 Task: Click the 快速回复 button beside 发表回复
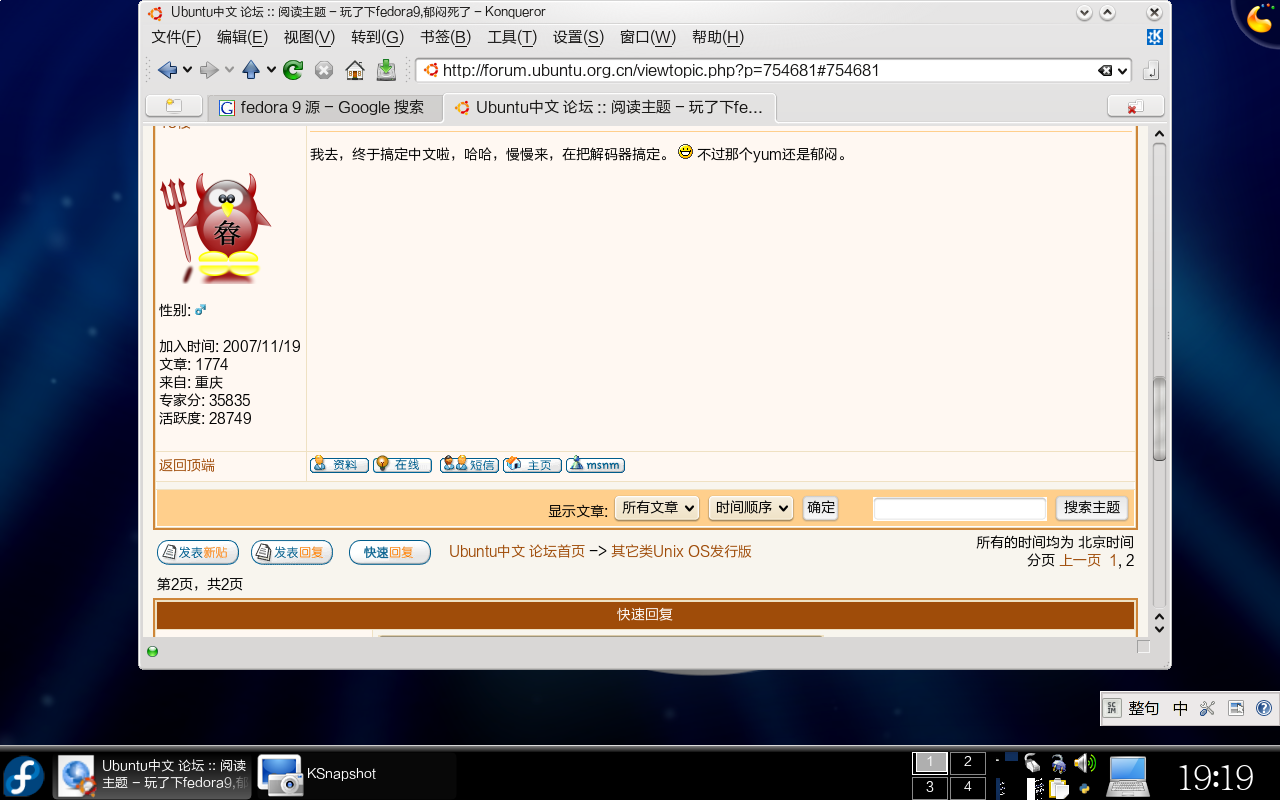click(x=390, y=552)
